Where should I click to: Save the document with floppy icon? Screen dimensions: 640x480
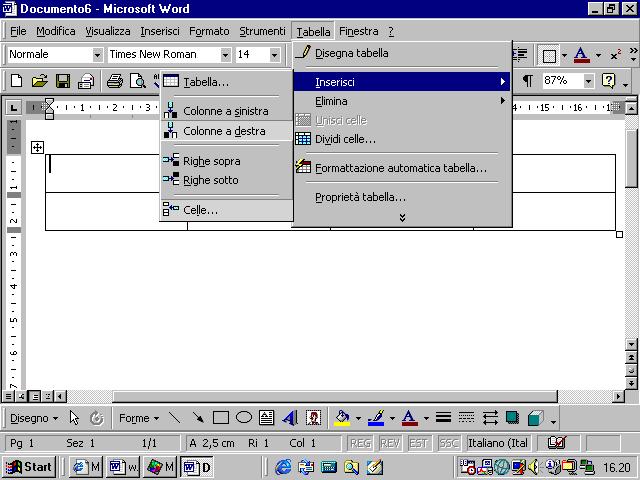[x=63, y=81]
